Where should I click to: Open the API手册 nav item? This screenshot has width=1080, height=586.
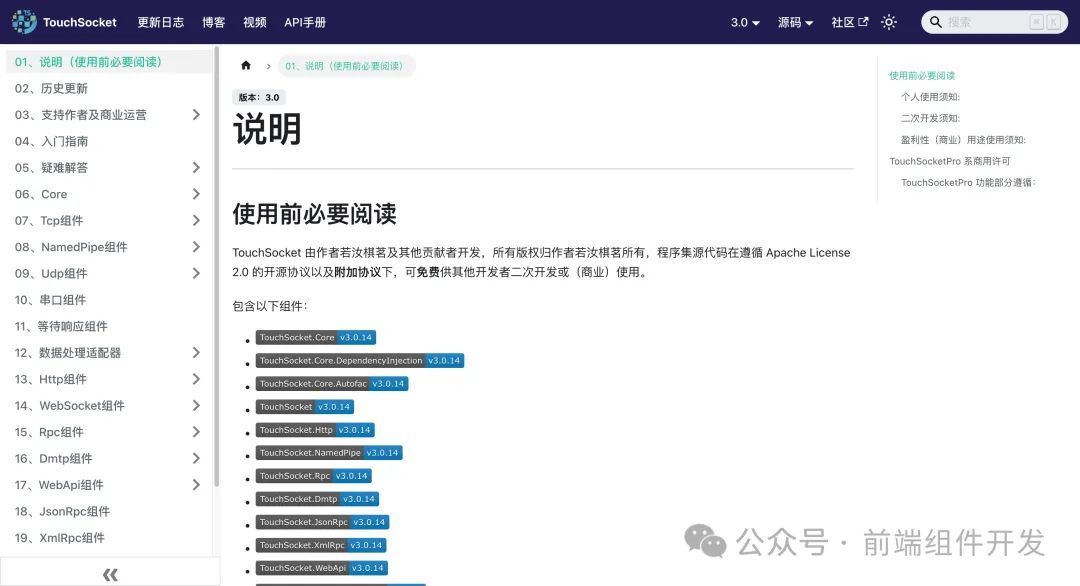pyautogui.click(x=305, y=22)
